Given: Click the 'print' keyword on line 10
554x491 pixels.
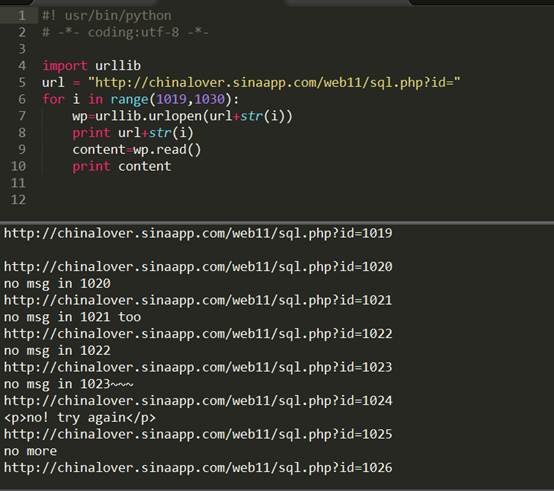Looking at the screenshot, I should pos(91,167).
